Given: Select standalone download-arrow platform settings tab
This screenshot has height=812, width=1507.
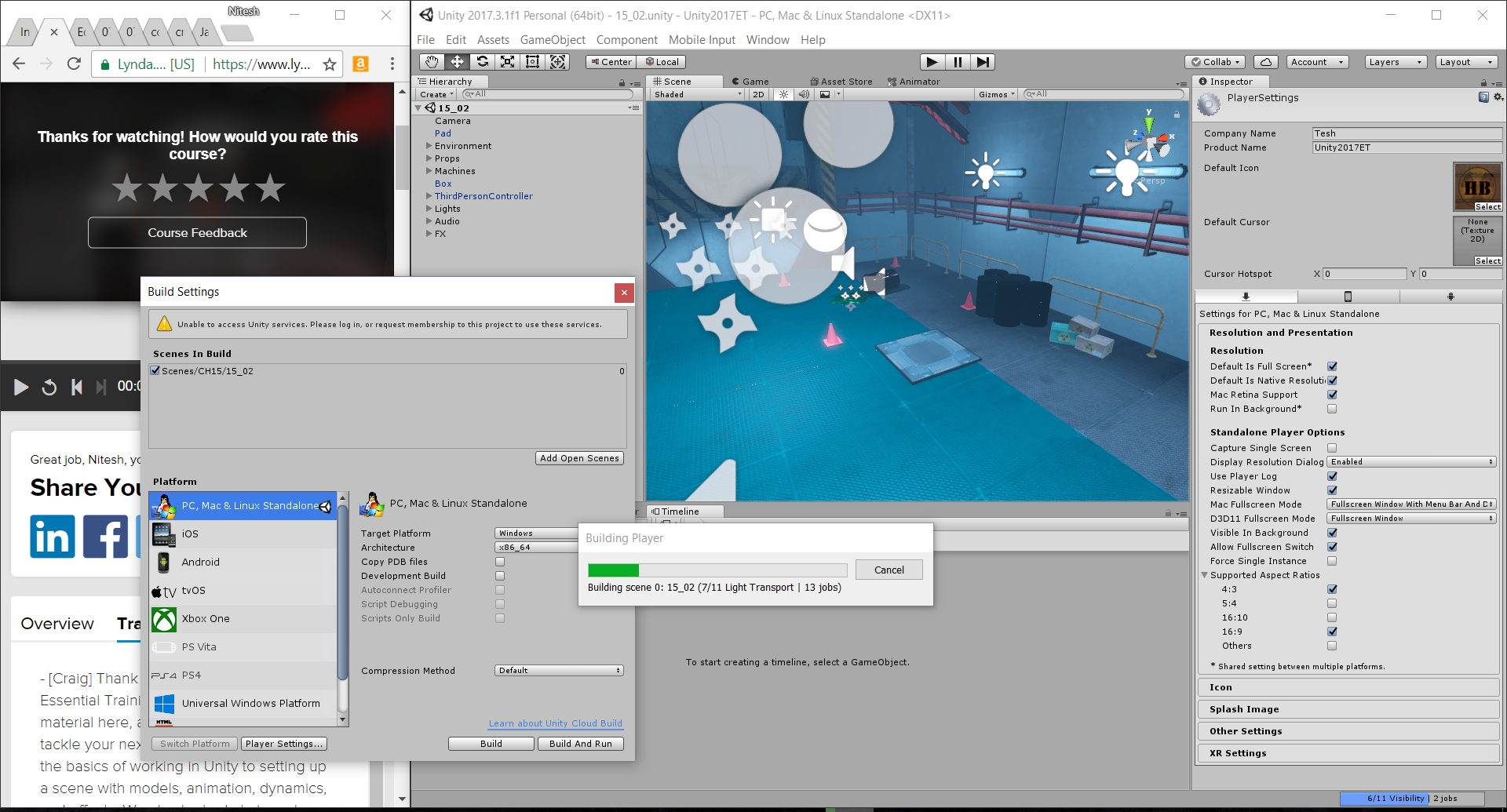Looking at the screenshot, I should click(1246, 297).
